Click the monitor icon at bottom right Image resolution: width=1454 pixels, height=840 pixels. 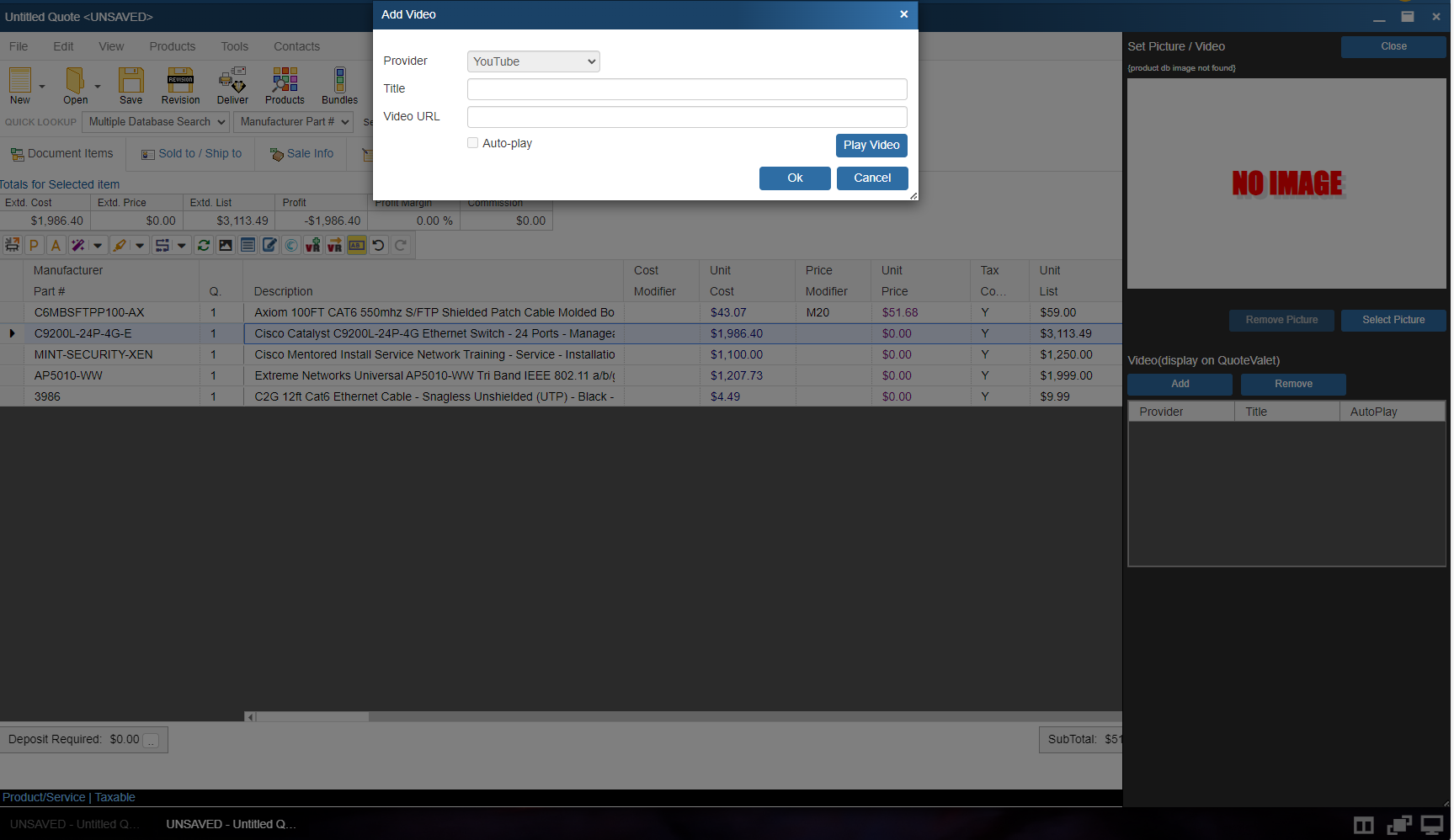[1432, 826]
